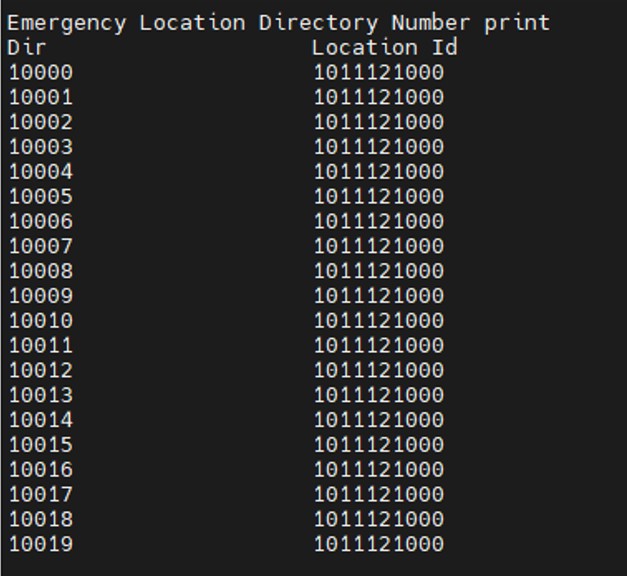627x576 pixels.
Task: Click the "Location Id" column header
Action: 378,47
